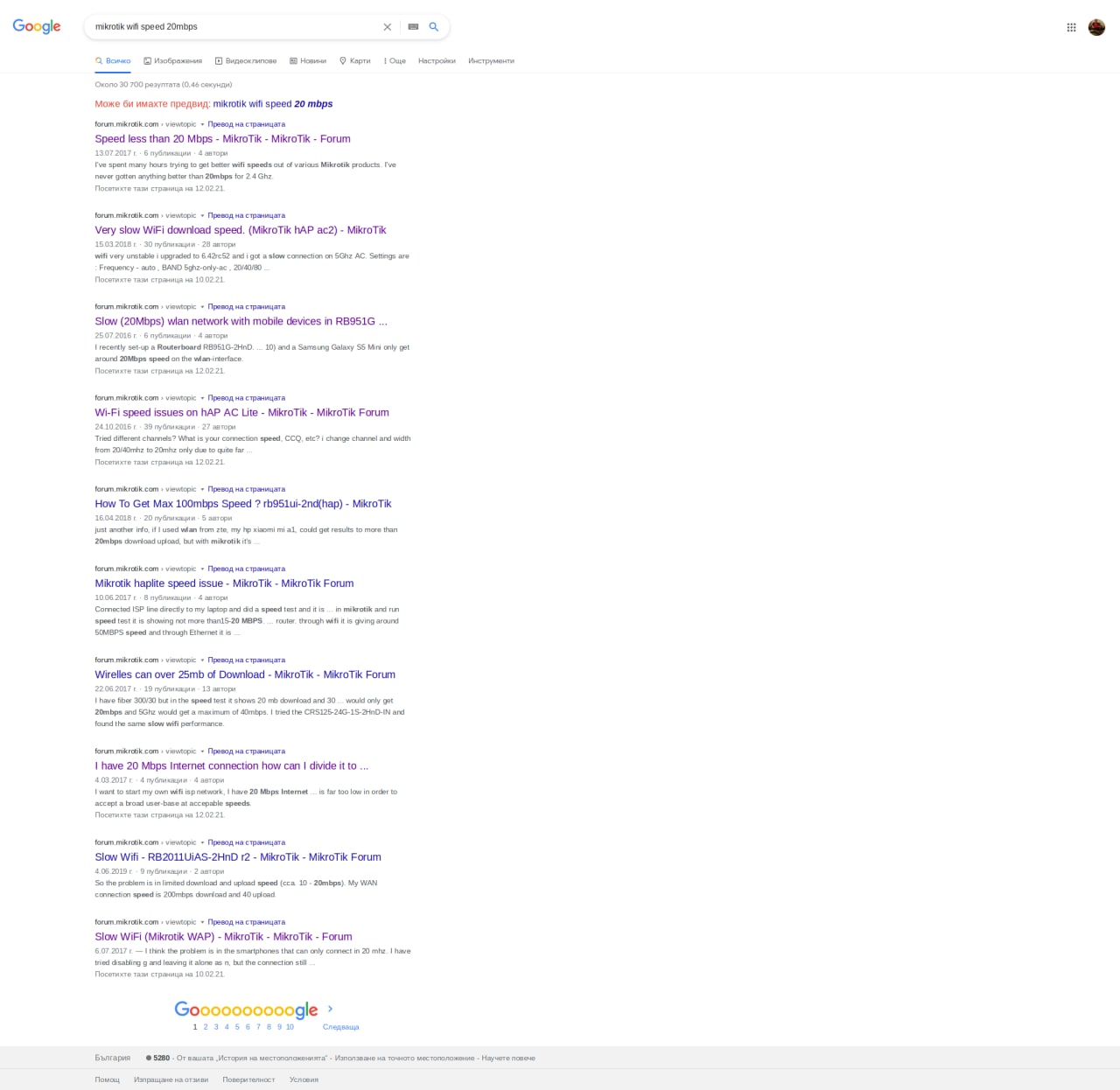Expand dropdown arrow for Wirelles can over 25mb result
The image size is (1120, 1090).
[x=202, y=660]
